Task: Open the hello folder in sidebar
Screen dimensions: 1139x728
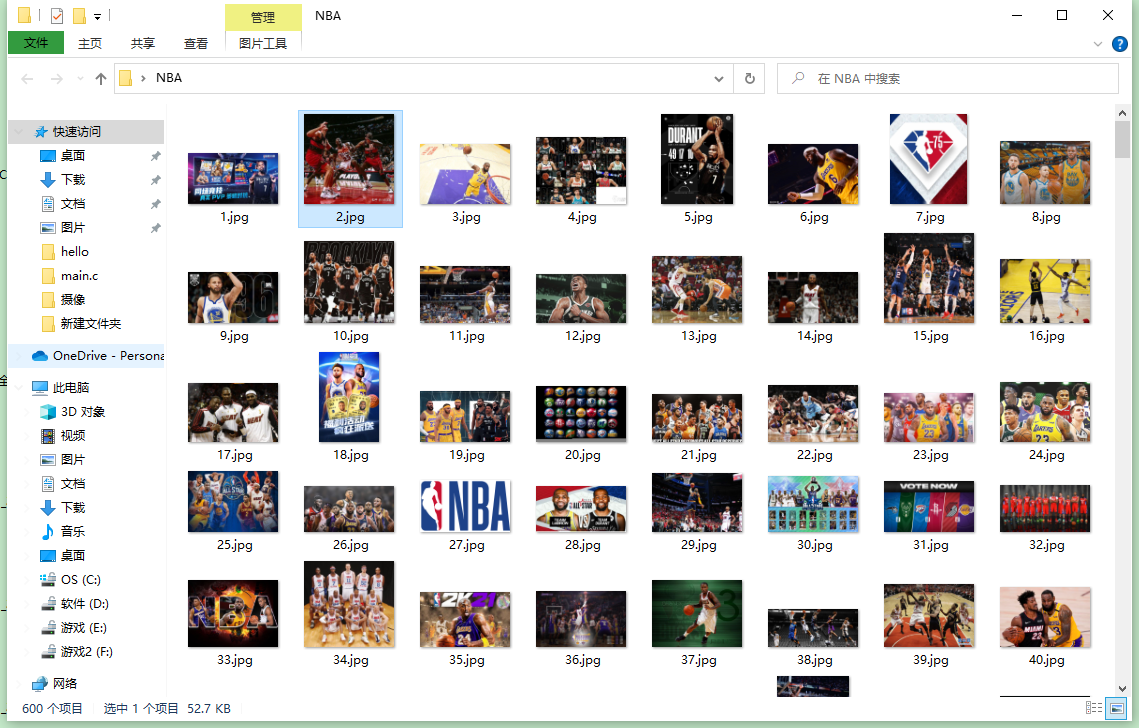Action: (74, 251)
